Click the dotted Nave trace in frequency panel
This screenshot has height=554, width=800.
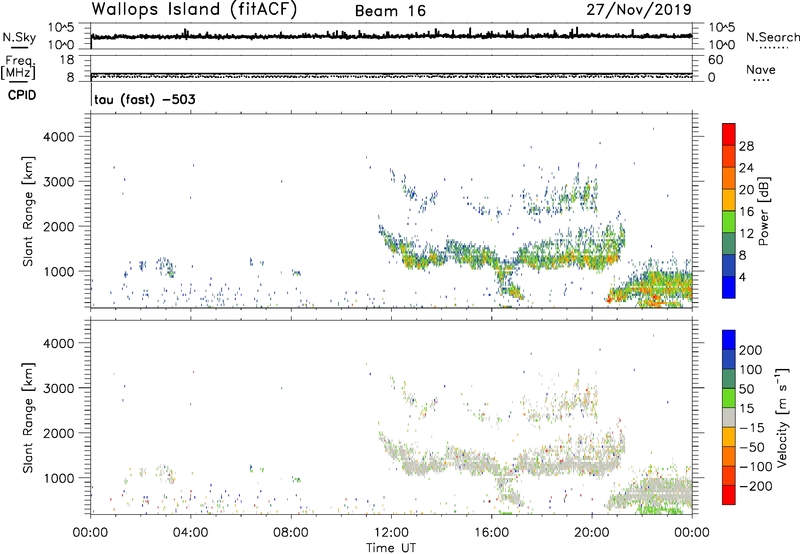click(391, 77)
